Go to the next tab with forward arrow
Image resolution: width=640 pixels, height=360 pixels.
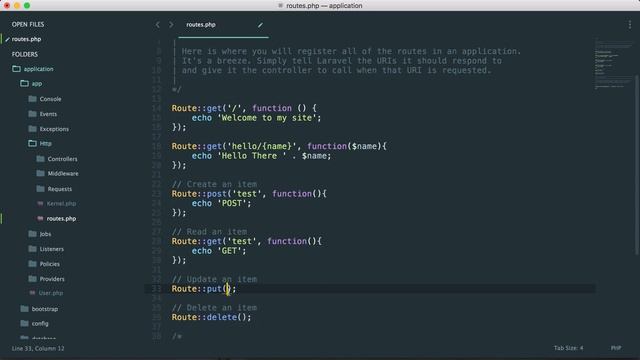click(171, 25)
